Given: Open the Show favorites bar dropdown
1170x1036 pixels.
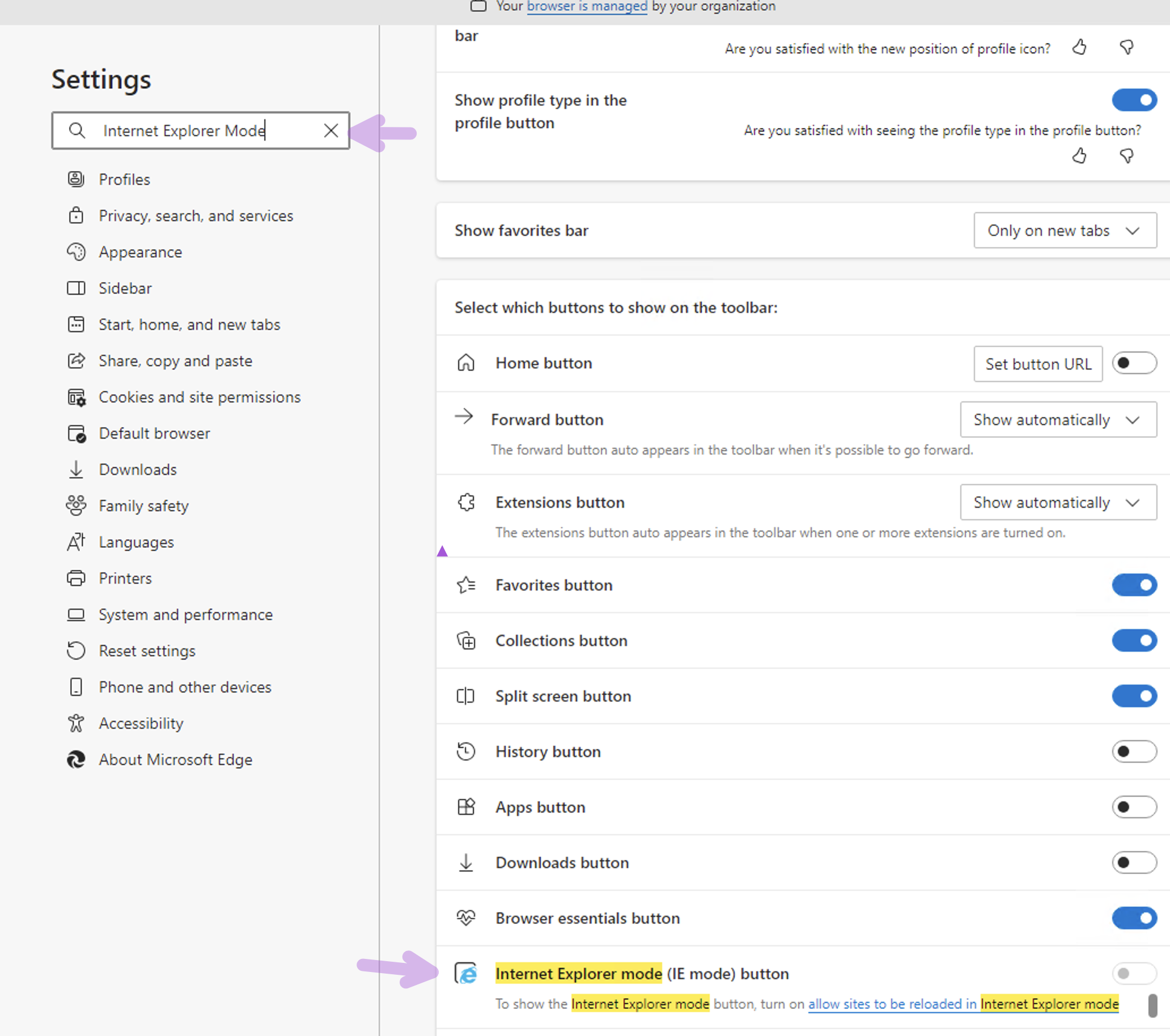Looking at the screenshot, I should pyautogui.click(x=1065, y=231).
